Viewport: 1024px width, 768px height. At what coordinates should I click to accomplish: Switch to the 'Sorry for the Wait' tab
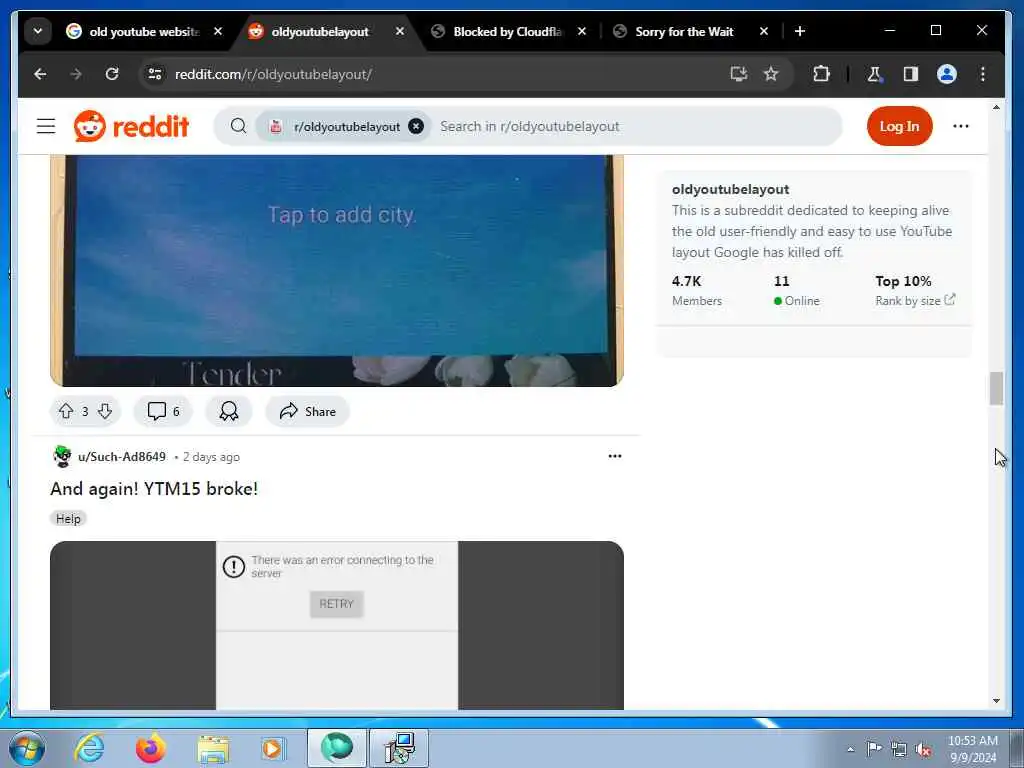(684, 31)
